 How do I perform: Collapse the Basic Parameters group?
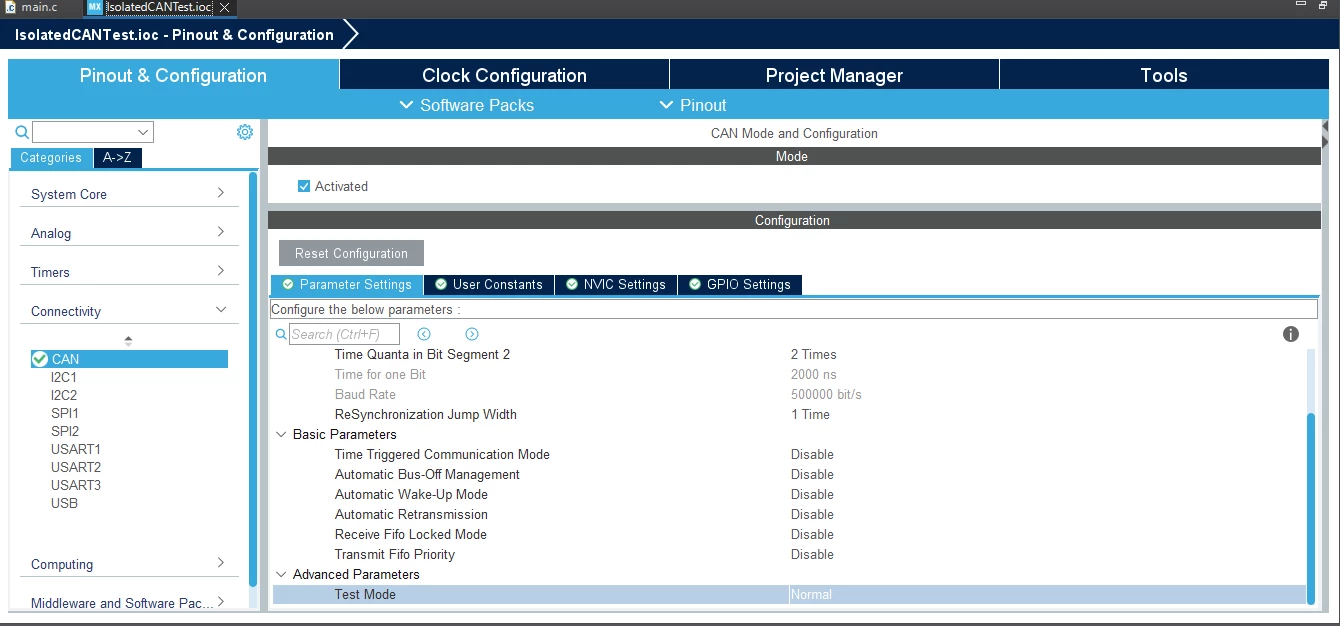click(281, 434)
